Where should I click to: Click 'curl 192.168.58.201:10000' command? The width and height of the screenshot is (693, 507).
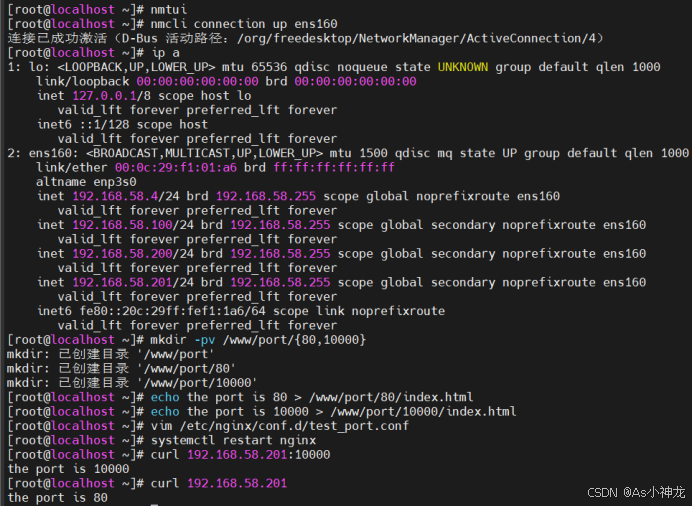[x=240, y=455]
